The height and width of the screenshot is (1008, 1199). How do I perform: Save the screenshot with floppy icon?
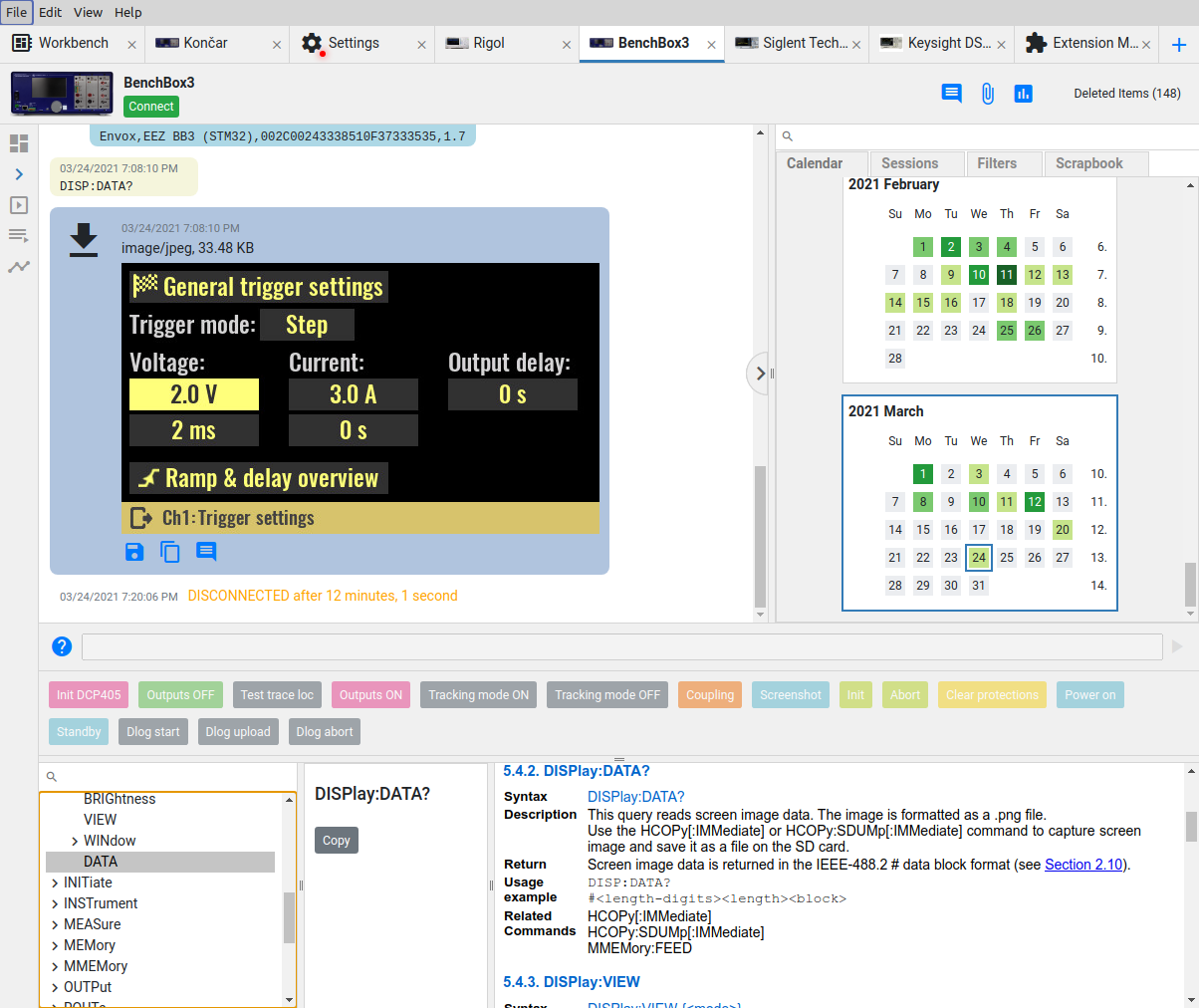tap(134, 552)
